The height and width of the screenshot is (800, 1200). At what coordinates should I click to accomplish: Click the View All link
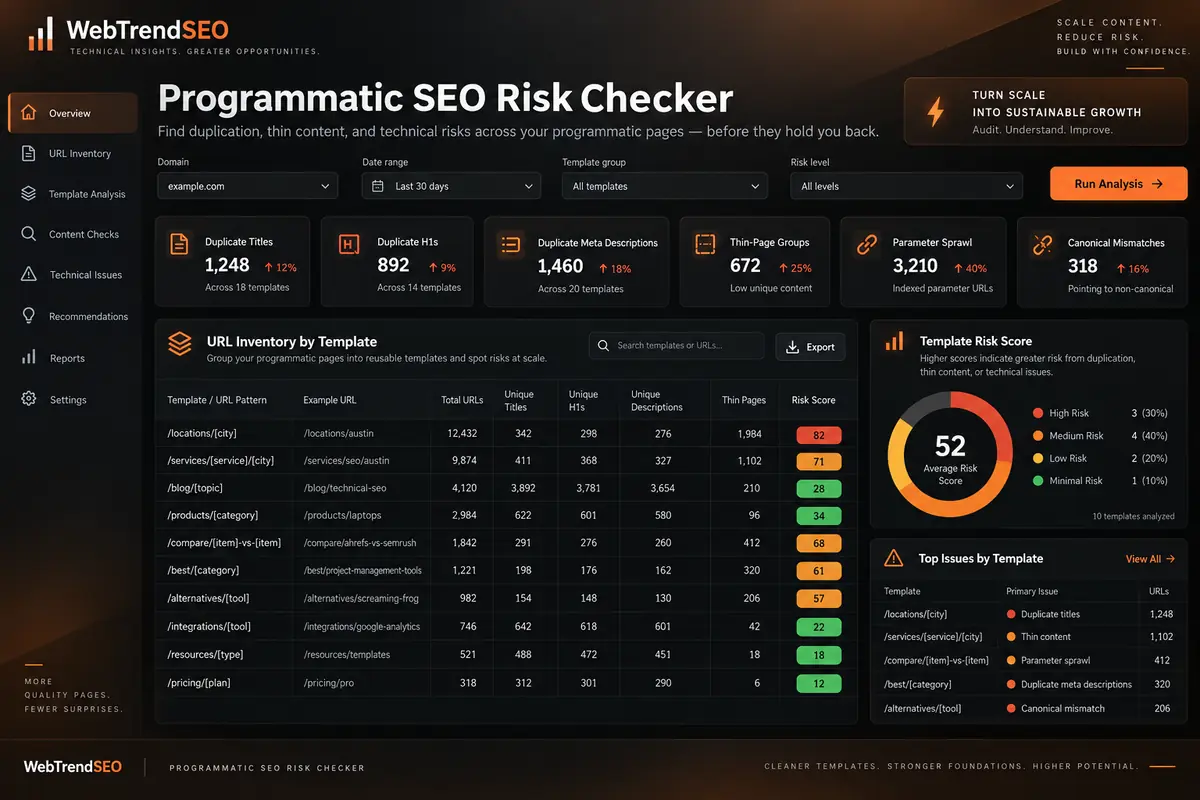pos(1150,559)
